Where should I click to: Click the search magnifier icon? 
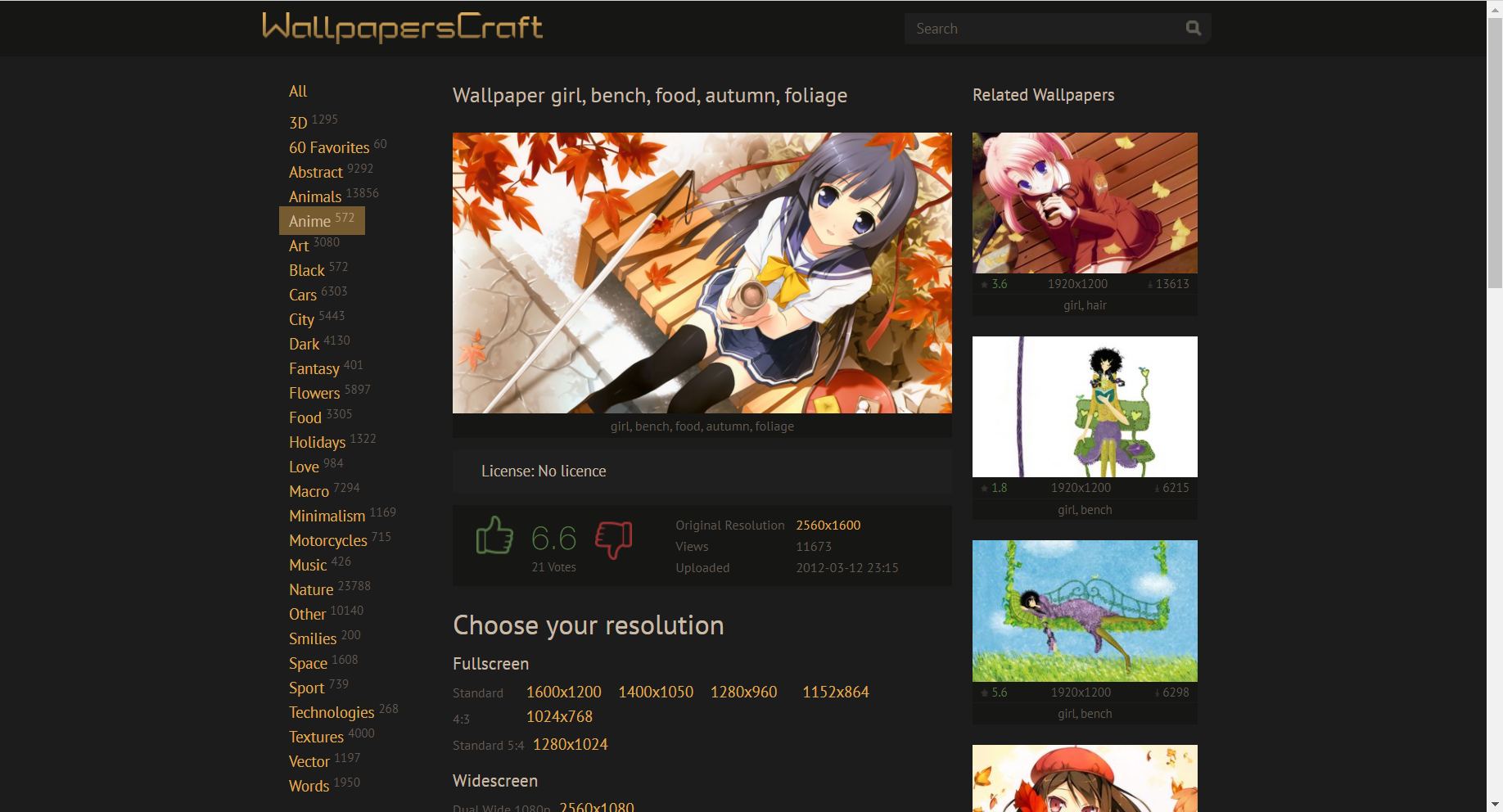(1194, 29)
